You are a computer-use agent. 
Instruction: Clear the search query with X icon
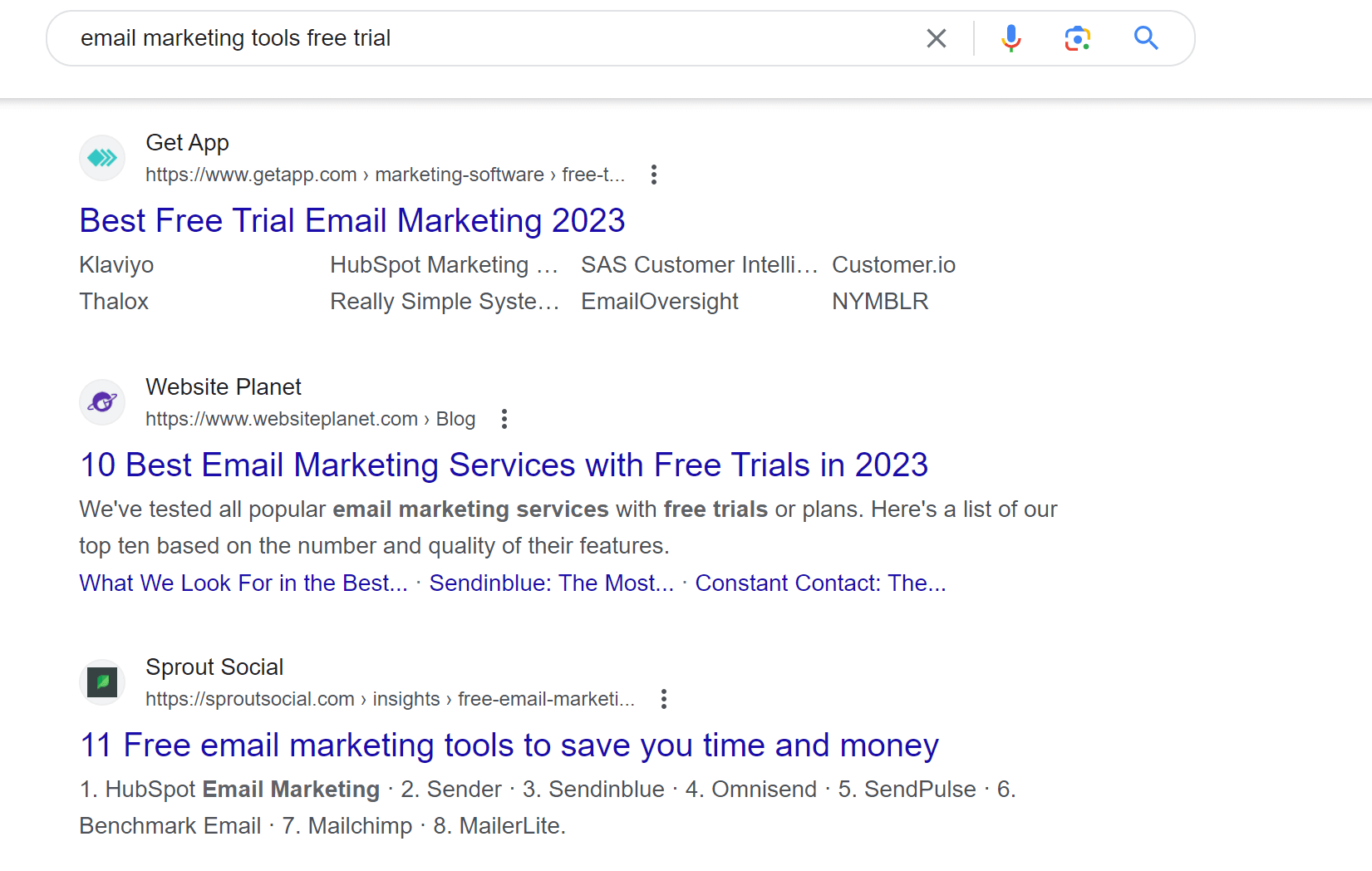point(937,38)
